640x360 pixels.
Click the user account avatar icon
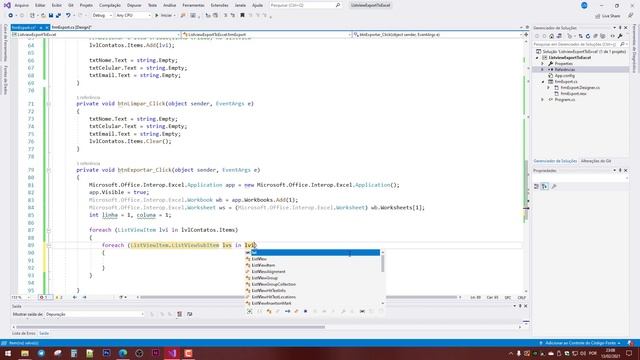click(584, 5)
